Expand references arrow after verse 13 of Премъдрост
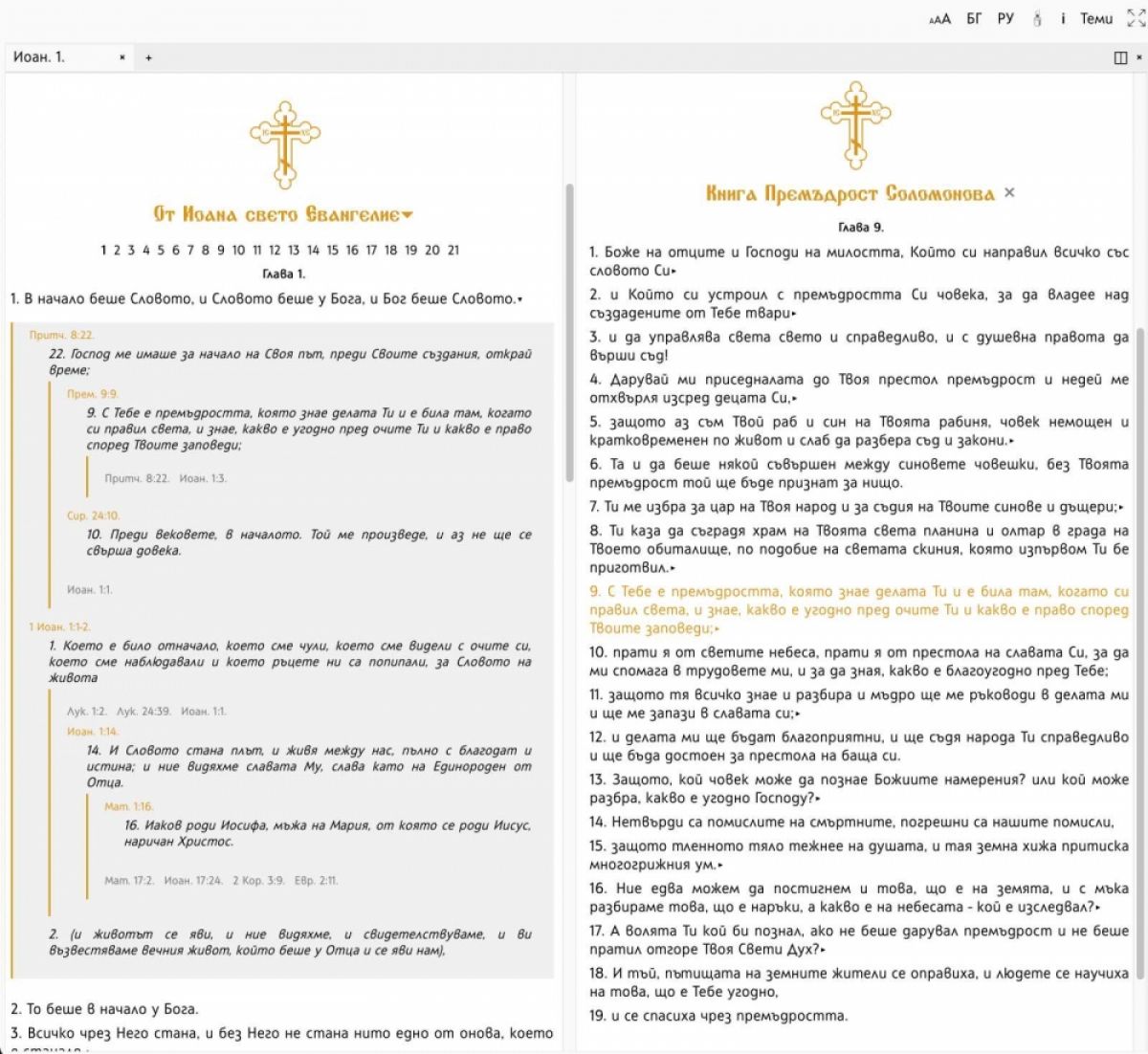Viewport: 1148px width, 1054px height. 818,799
